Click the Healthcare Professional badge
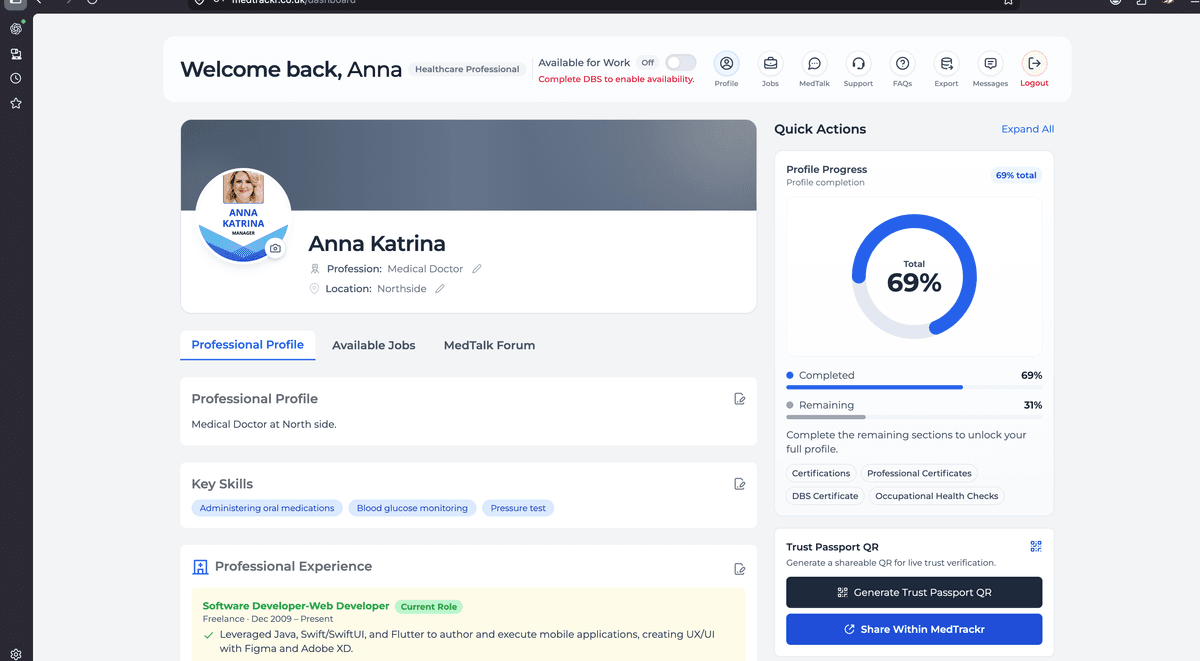Screen dimensions: 1200x661 click(467, 69)
